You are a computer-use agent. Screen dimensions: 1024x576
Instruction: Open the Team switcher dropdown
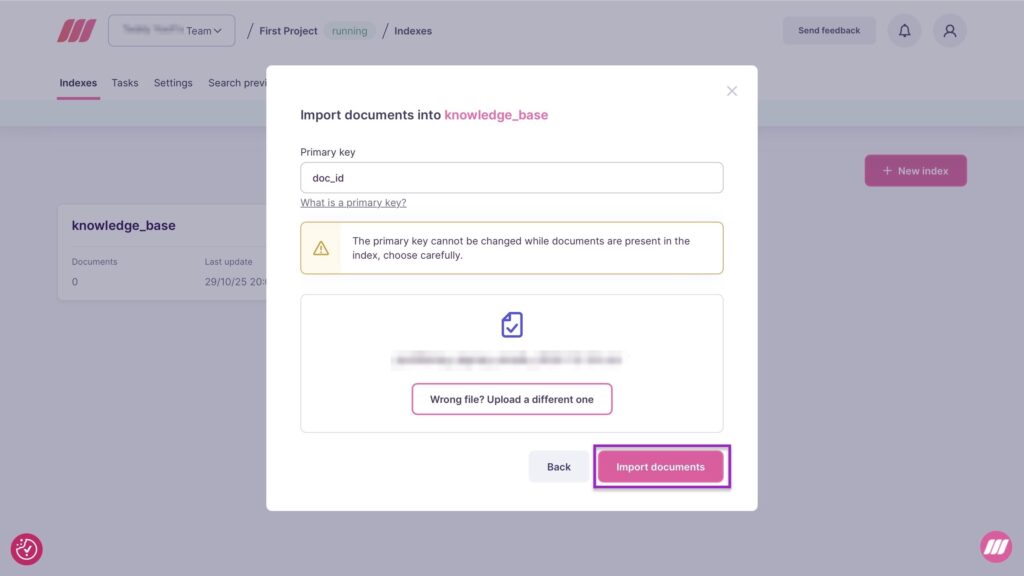(171, 30)
